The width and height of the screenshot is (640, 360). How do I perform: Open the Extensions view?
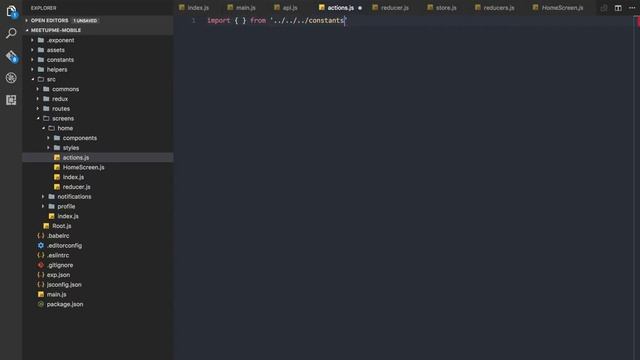[11, 100]
